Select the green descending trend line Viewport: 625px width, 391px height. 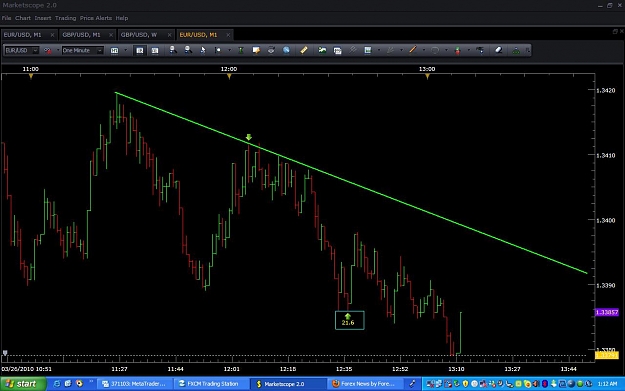tap(351, 183)
